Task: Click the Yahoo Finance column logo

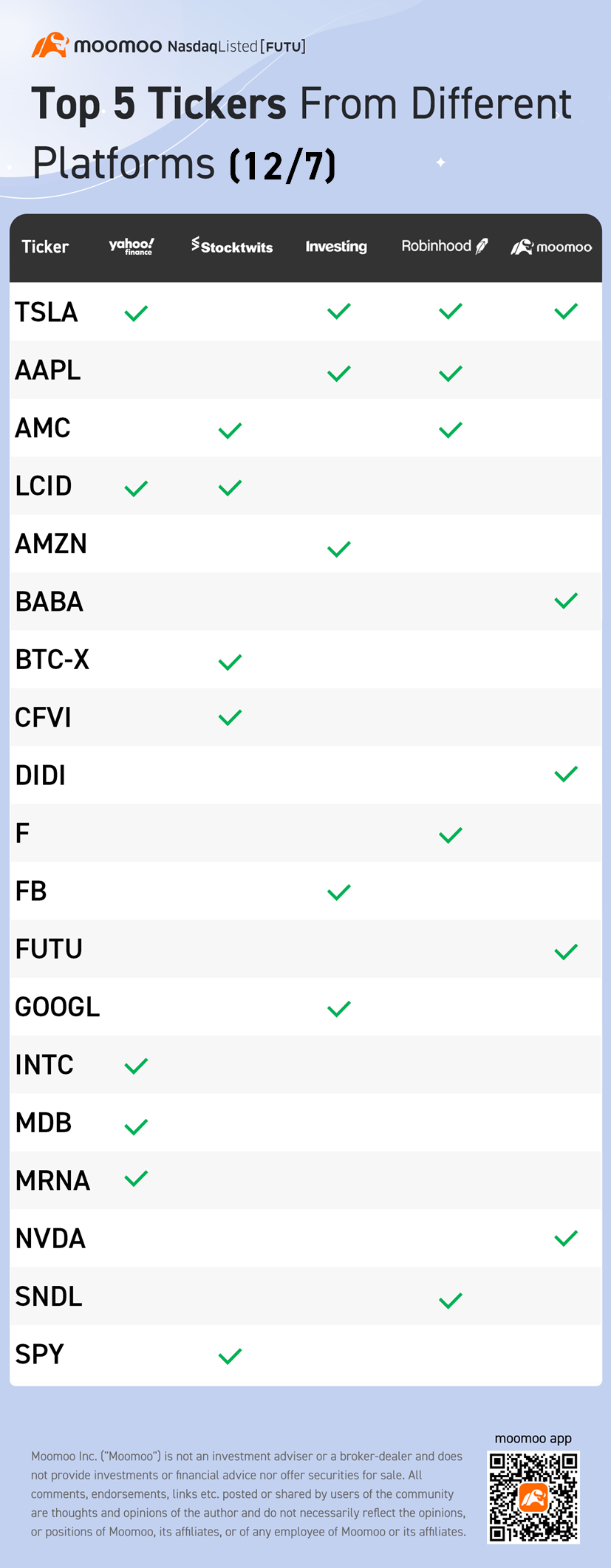Action: click(132, 246)
